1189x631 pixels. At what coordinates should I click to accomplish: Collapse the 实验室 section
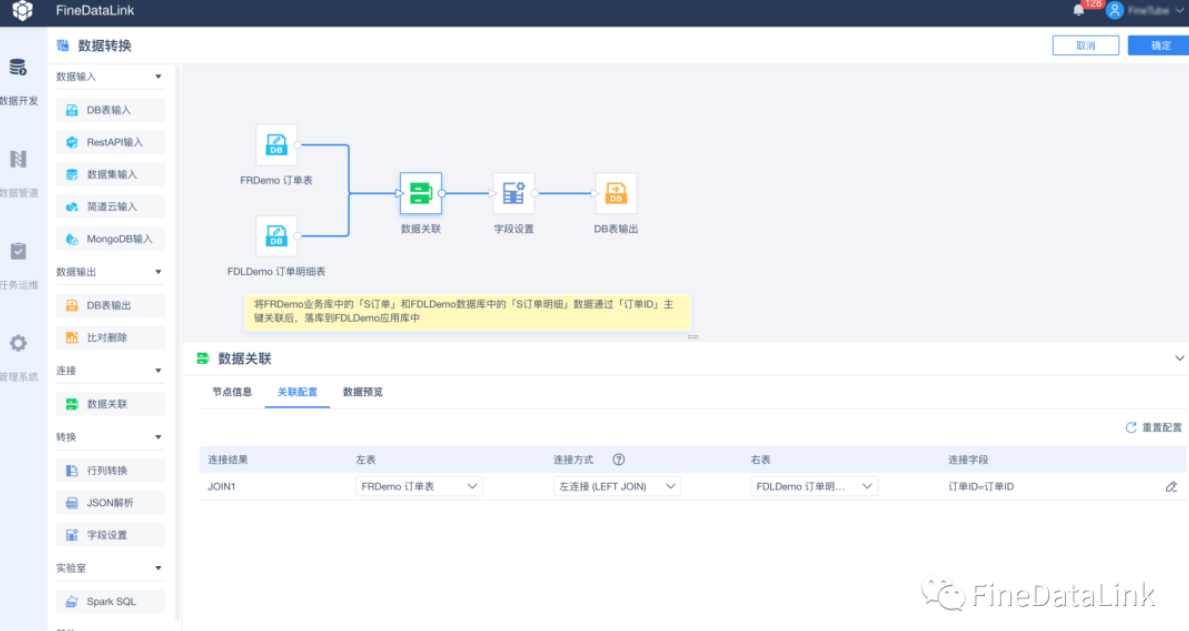(158, 568)
